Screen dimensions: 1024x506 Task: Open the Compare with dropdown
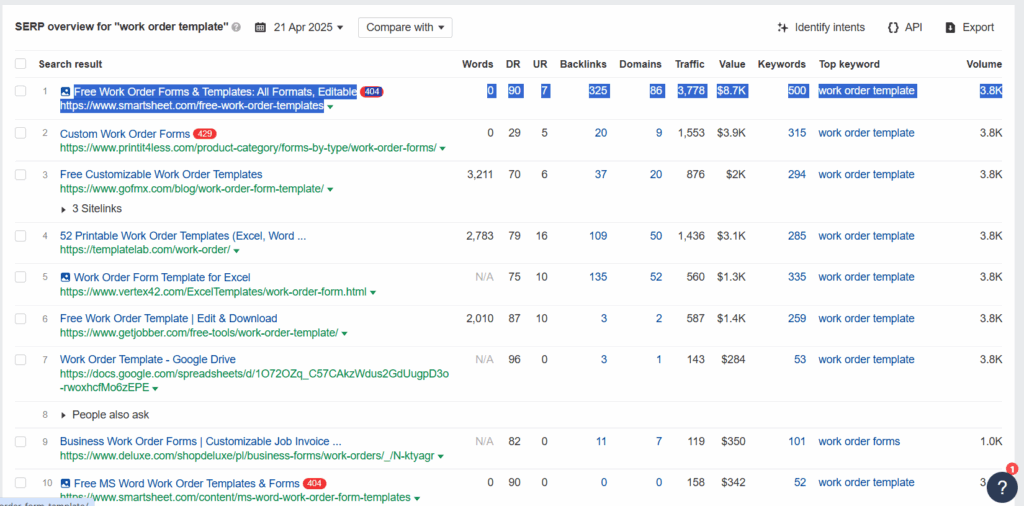(x=405, y=27)
